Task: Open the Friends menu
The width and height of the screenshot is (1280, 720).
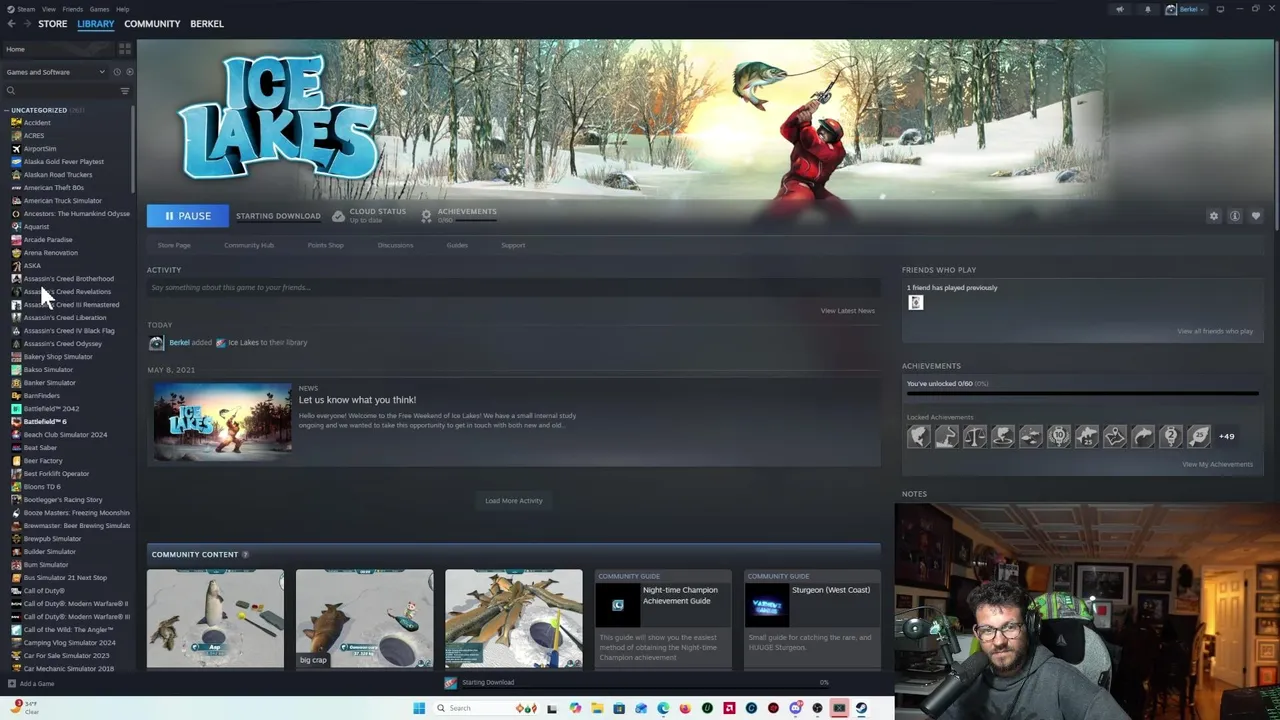Action: (x=73, y=9)
